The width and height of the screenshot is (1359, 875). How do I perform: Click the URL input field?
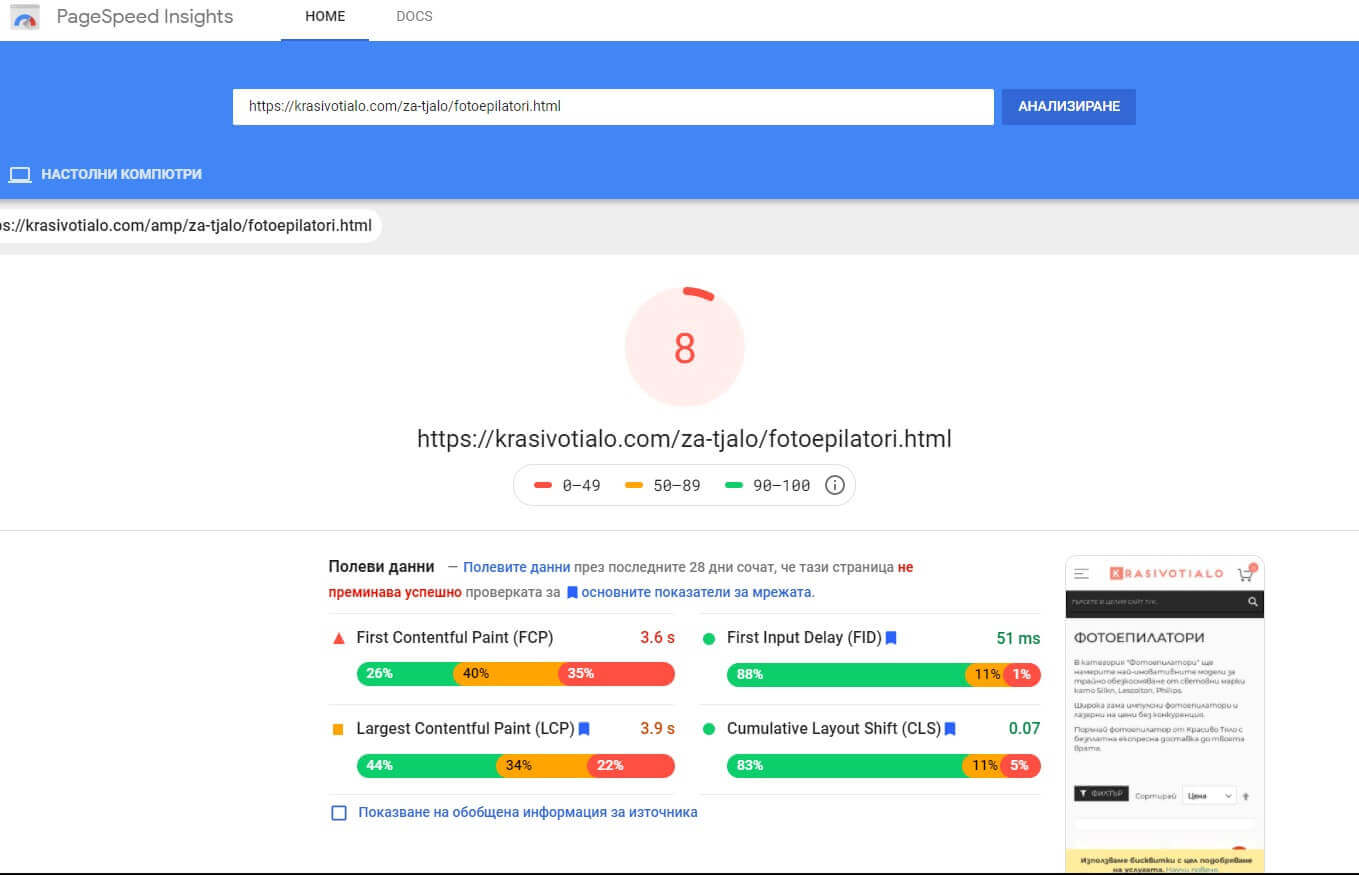(612, 106)
